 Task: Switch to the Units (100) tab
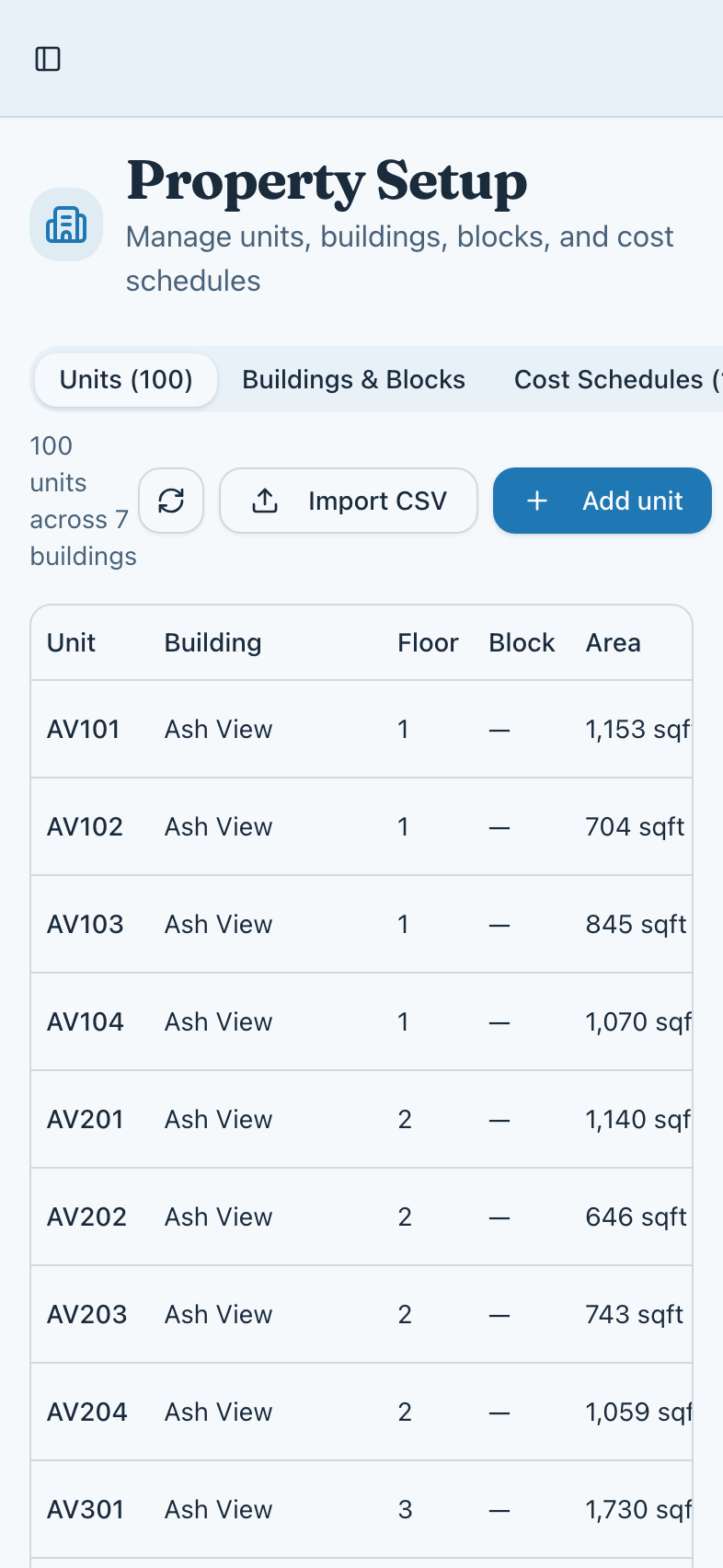[126, 380]
